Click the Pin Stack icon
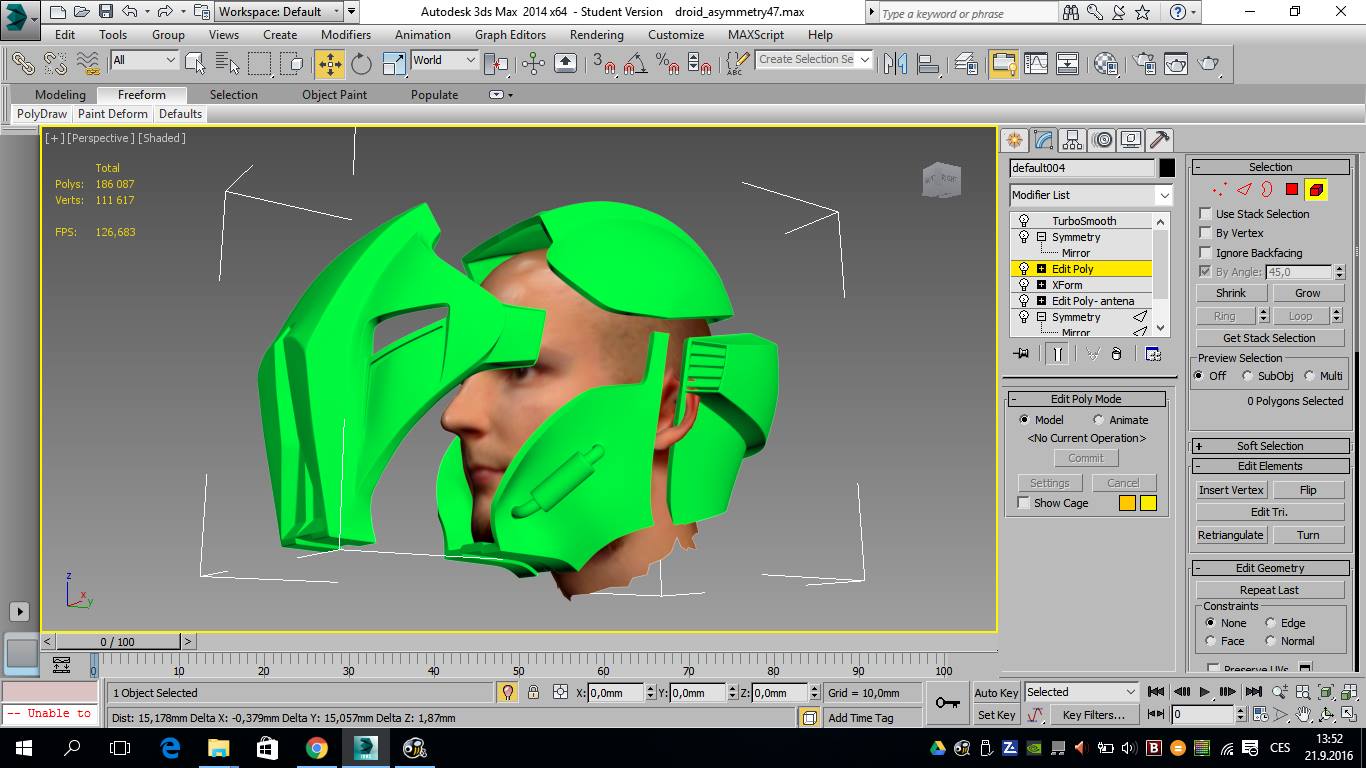Screen dimensions: 1366x768 (x=1021, y=354)
